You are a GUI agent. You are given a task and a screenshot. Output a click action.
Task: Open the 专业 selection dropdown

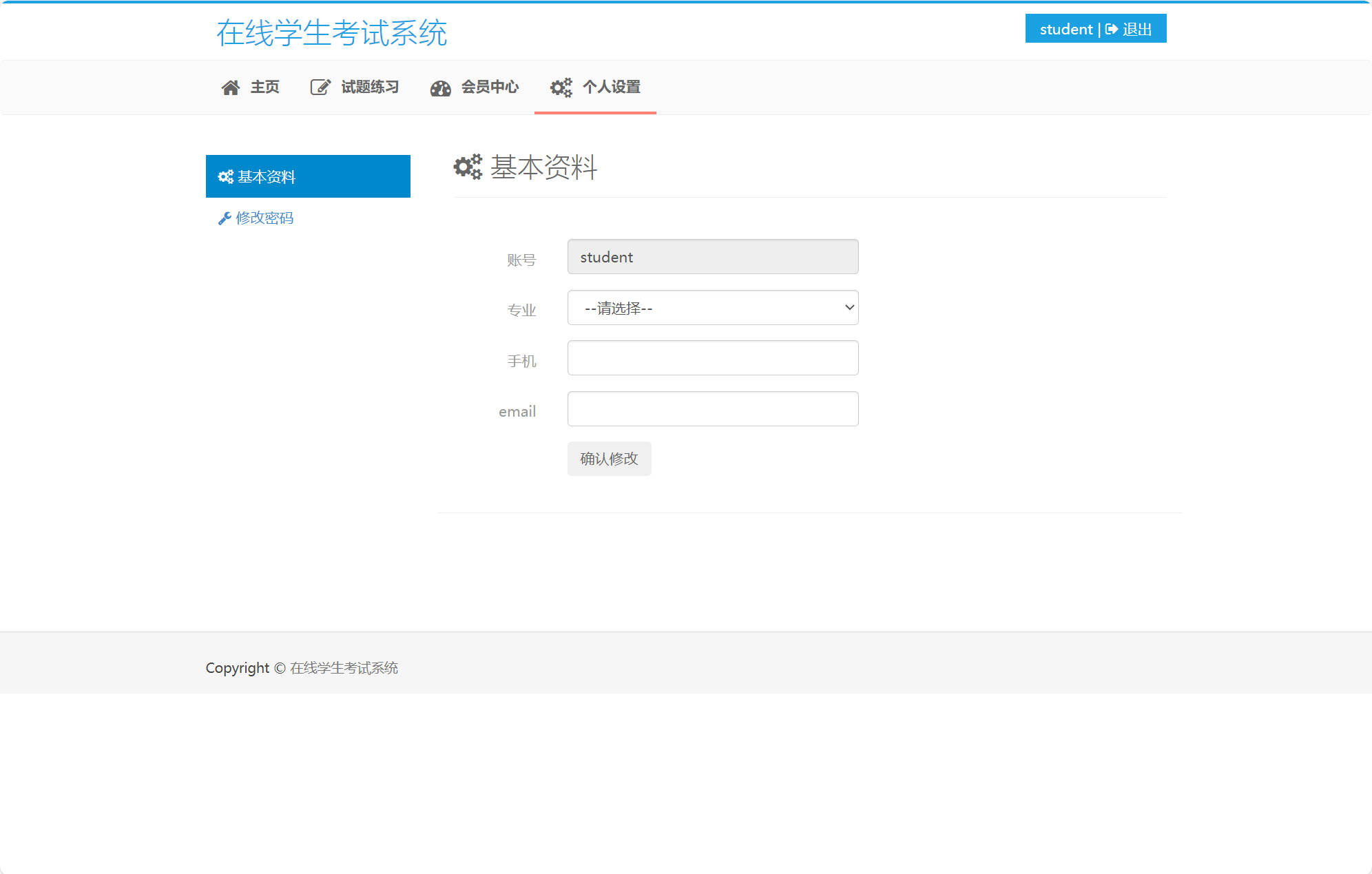pos(712,308)
